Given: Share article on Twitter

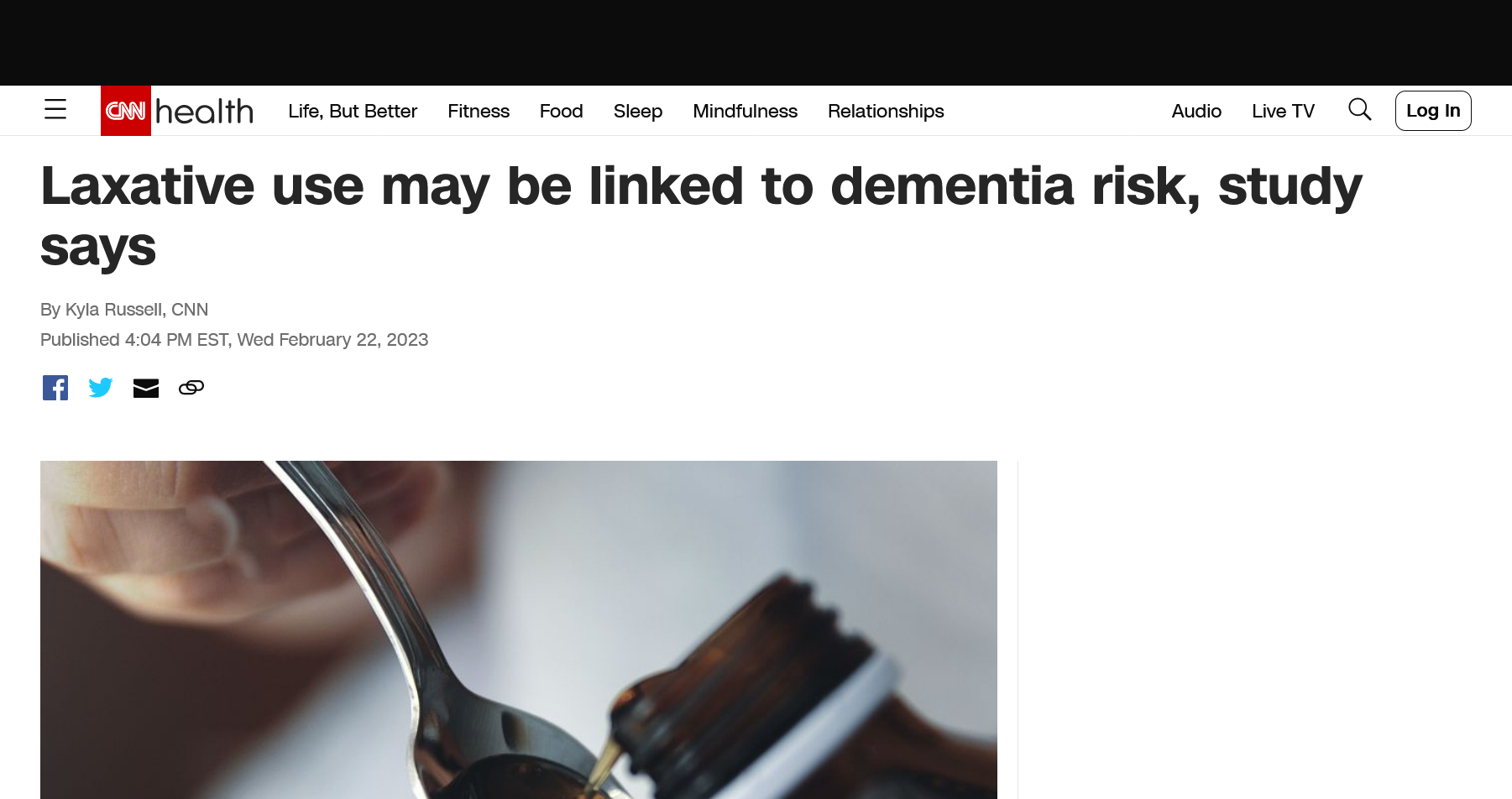Looking at the screenshot, I should pyautogui.click(x=101, y=388).
